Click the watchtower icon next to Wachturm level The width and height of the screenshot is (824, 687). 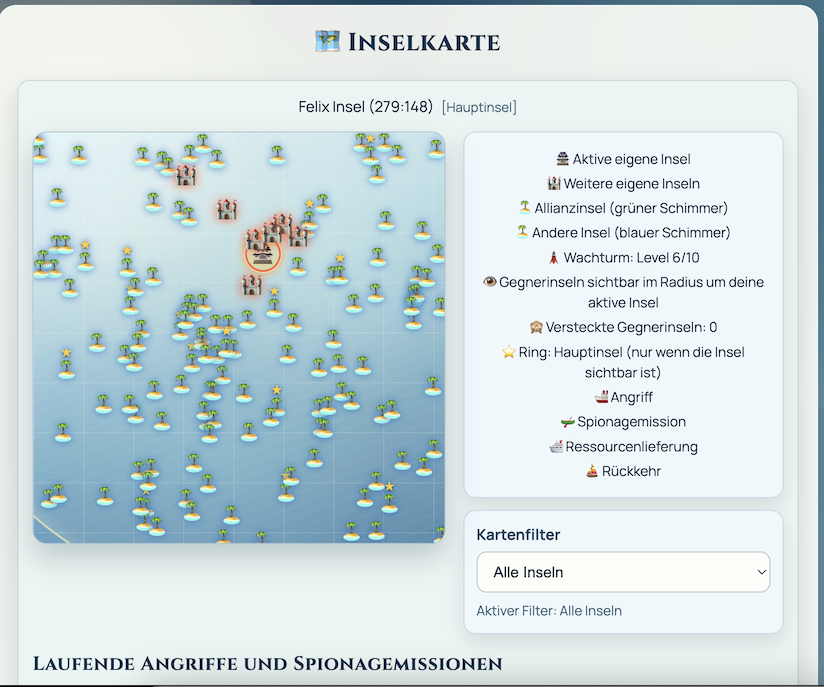554,257
